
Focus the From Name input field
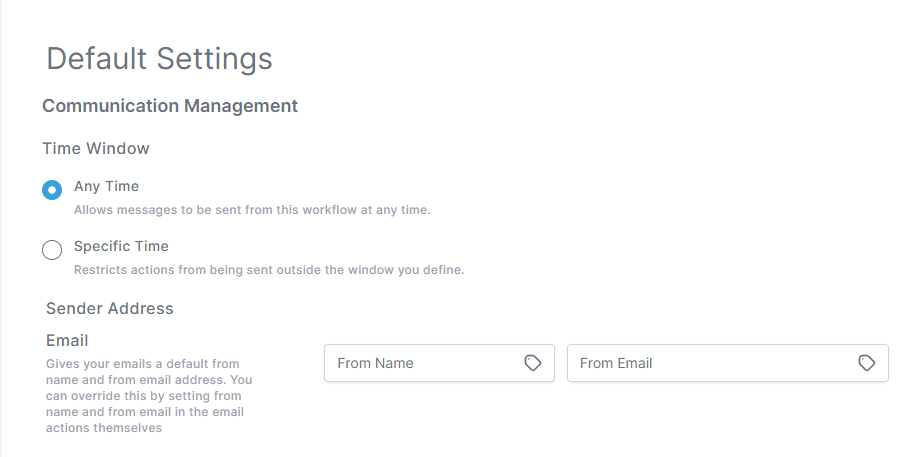click(439, 363)
